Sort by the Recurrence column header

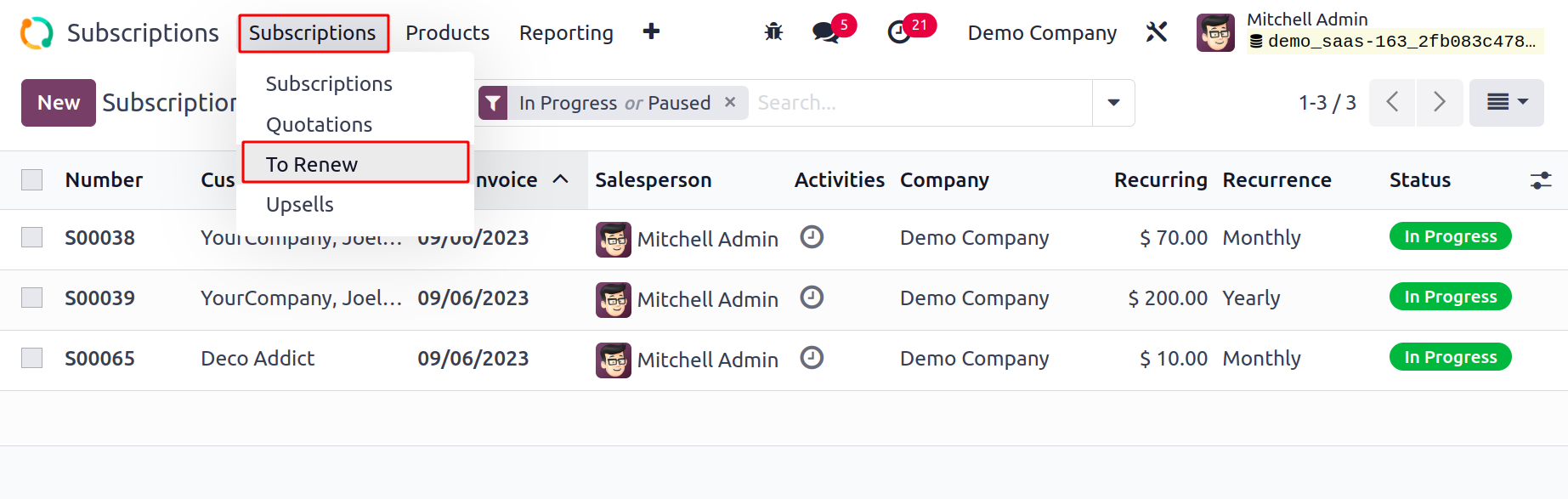[x=1276, y=180]
